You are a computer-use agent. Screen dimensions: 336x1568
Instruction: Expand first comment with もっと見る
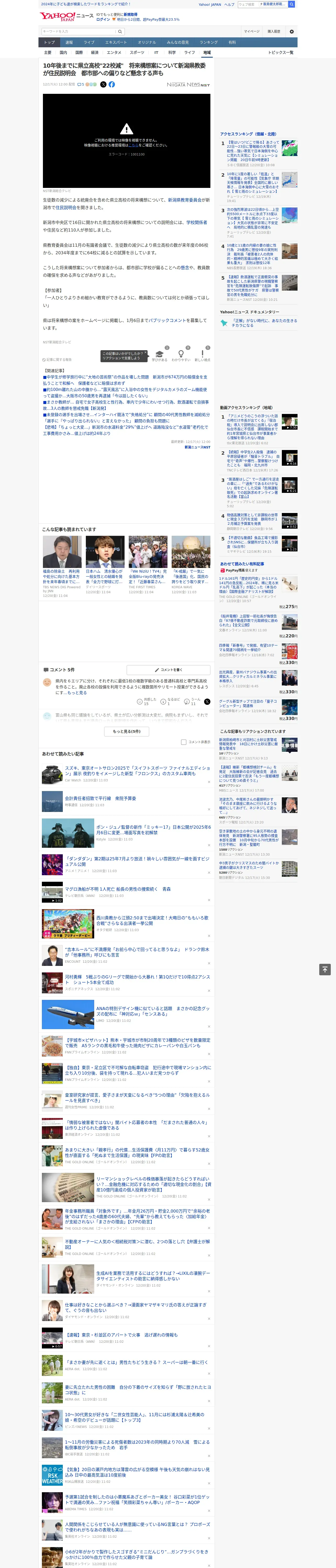click(x=77, y=693)
